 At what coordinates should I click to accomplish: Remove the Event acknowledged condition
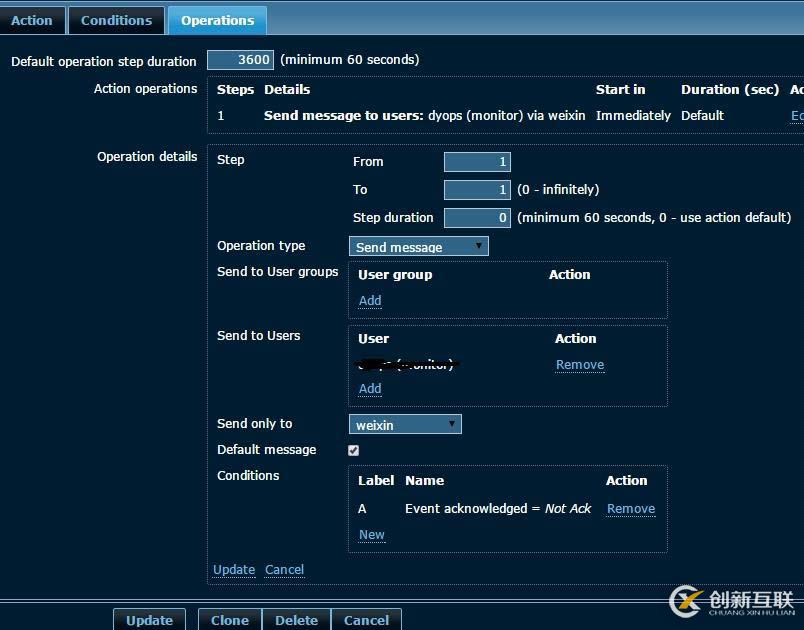631,509
